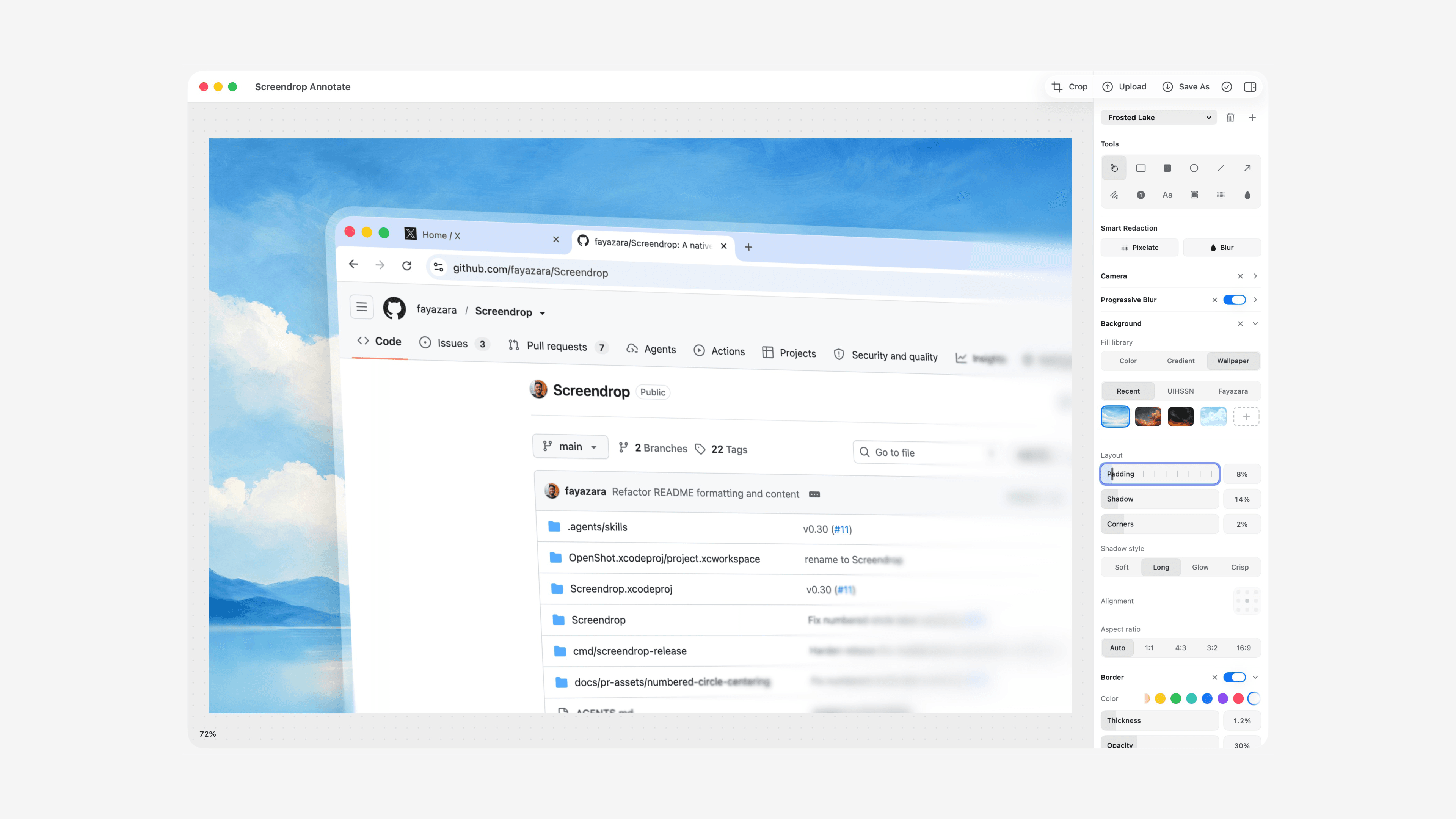This screenshot has width=1456, height=819.
Task: Select the dashed-square spotlight tool
Action: coord(1194,195)
